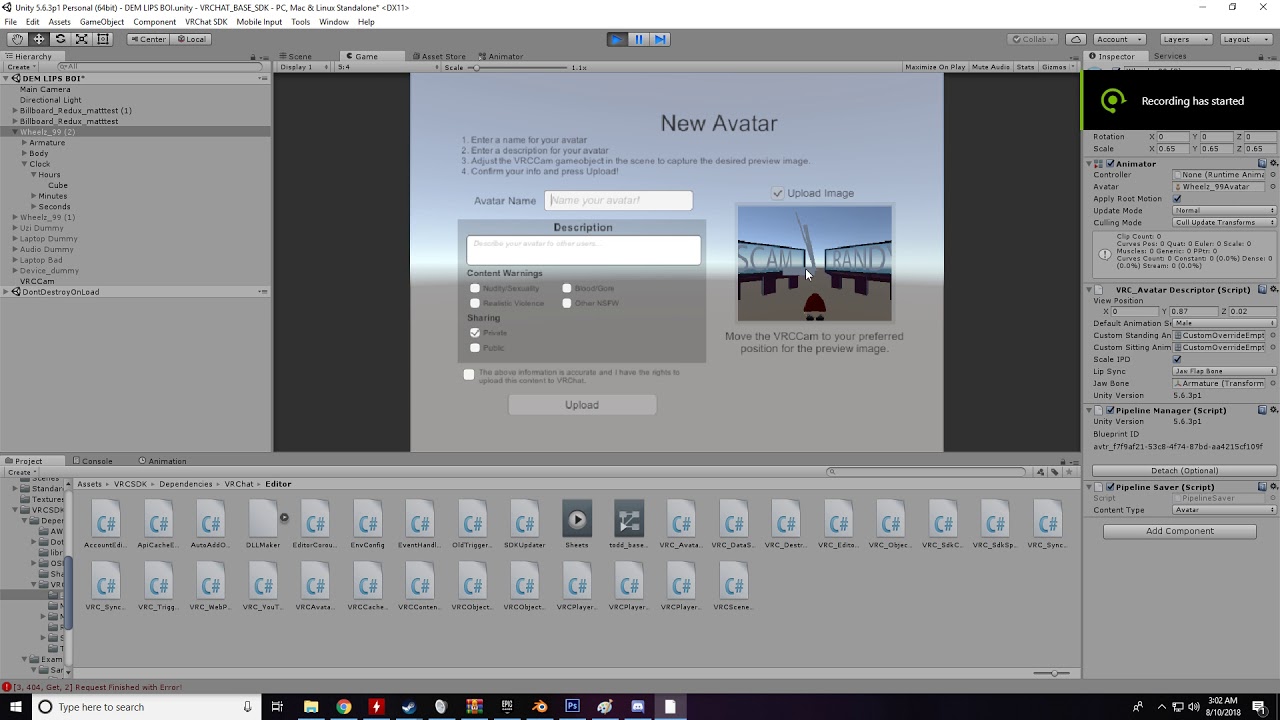The width and height of the screenshot is (1280, 720).
Task: Click the Upload button
Action: click(x=582, y=405)
